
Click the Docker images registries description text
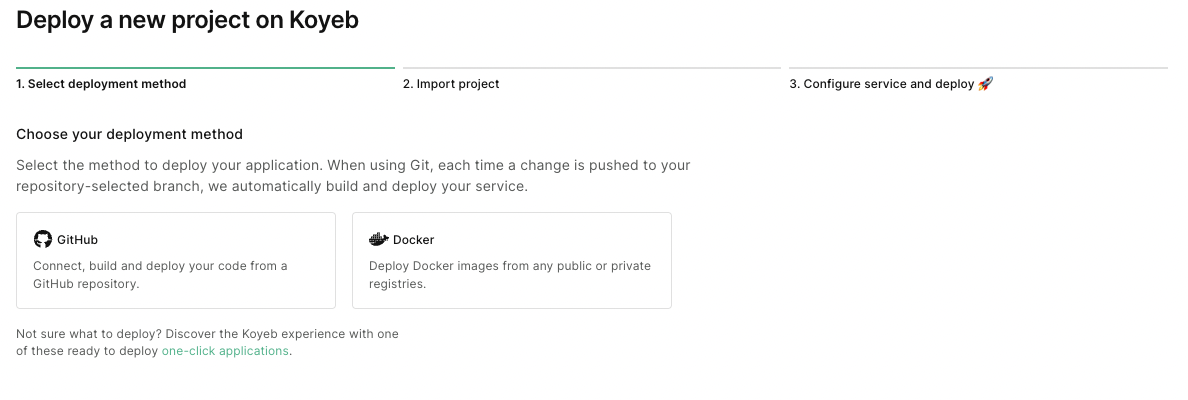[x=510, y=274]
